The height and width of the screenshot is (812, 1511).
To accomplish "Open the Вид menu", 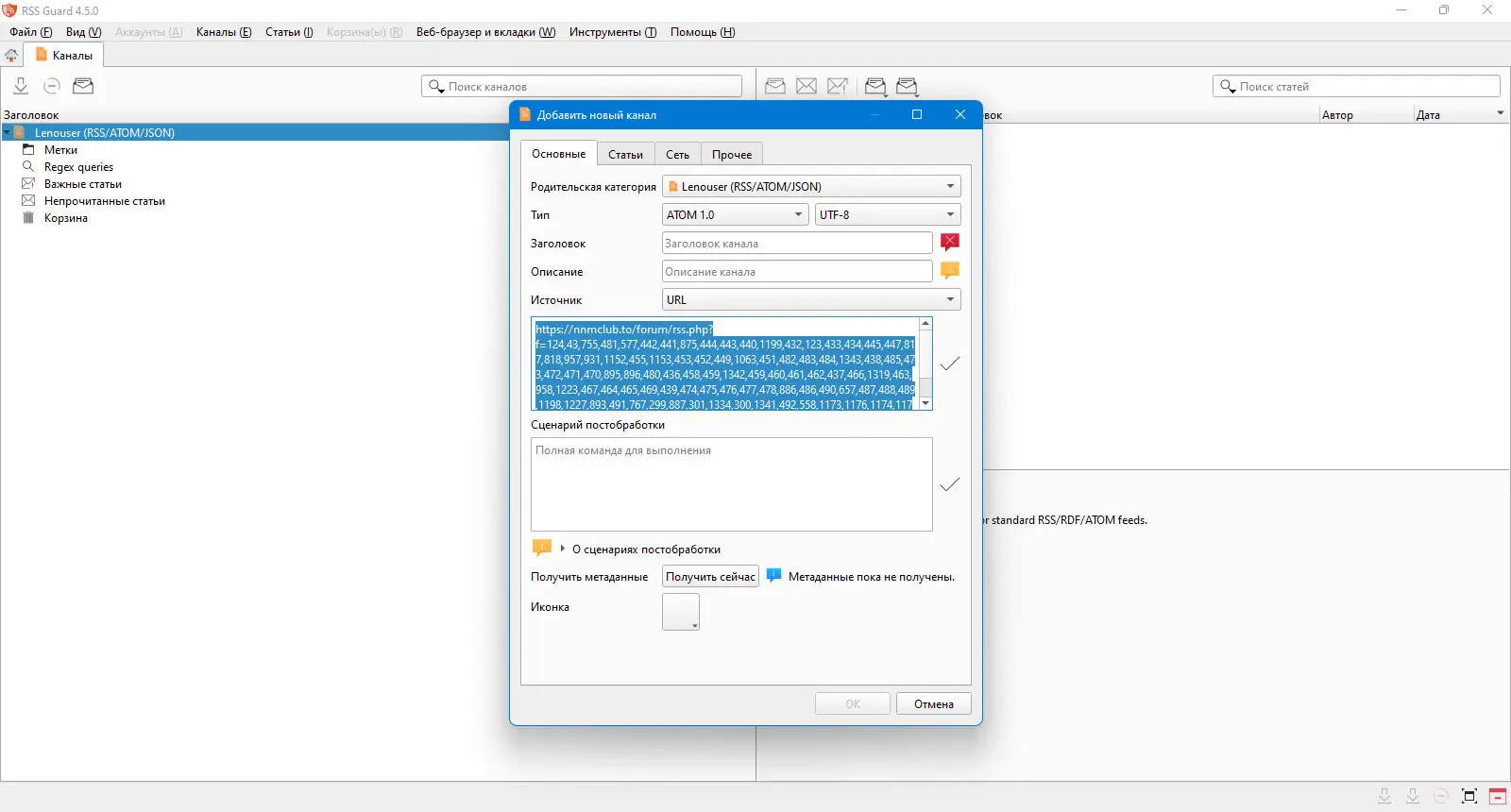I will click(x=83, y=32).
